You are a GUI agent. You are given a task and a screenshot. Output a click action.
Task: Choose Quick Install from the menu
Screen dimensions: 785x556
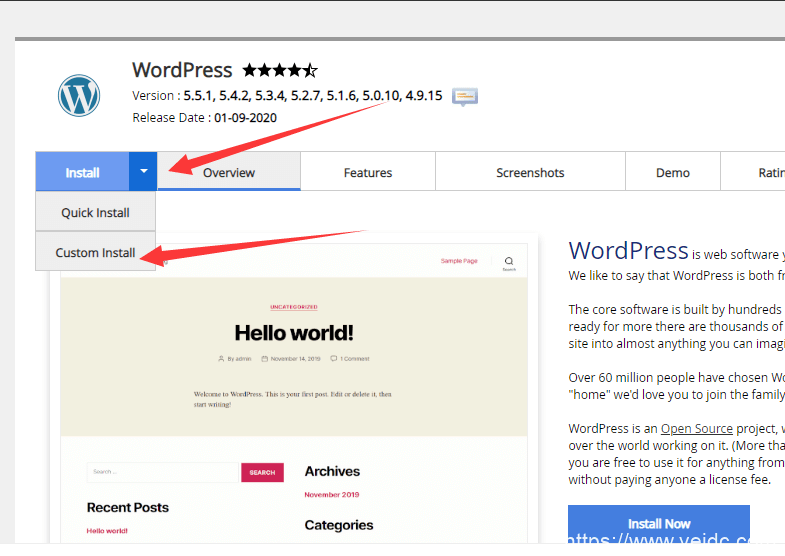coord(95,212)
